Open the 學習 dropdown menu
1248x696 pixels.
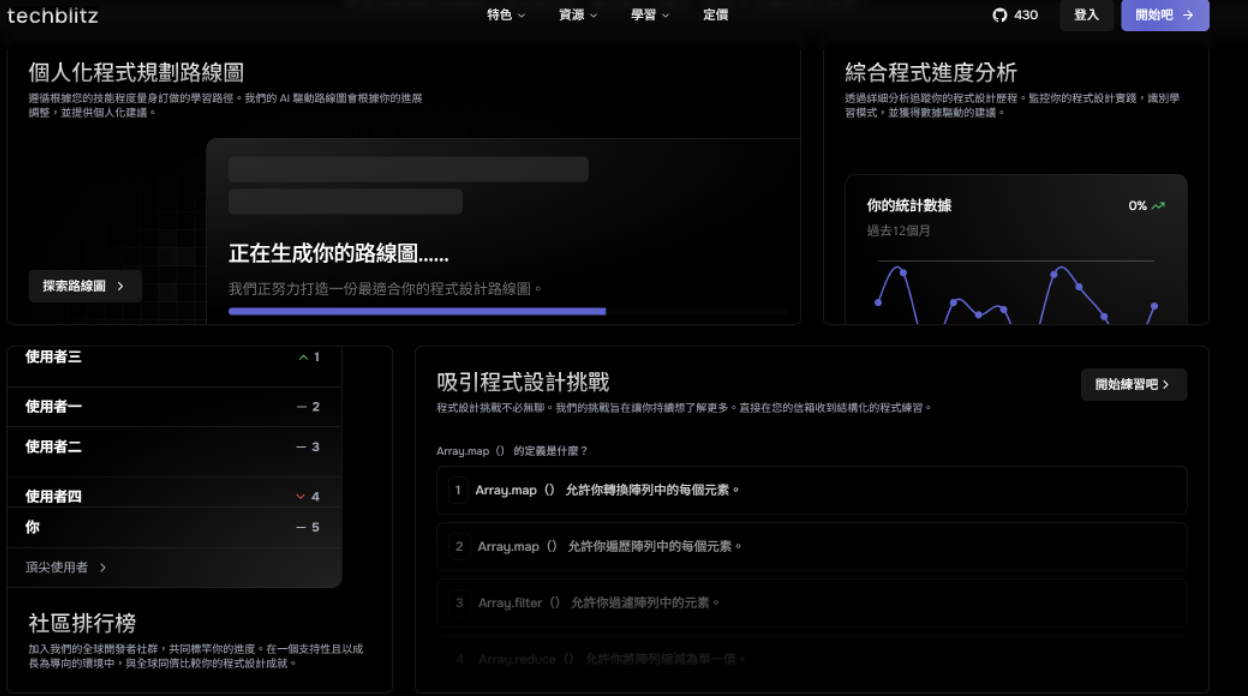tap(650, 15)
